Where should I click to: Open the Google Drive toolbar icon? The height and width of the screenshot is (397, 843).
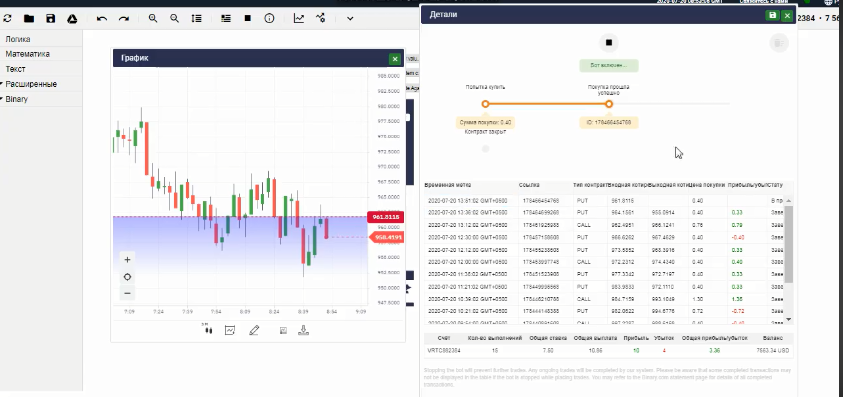pos(72,18)
